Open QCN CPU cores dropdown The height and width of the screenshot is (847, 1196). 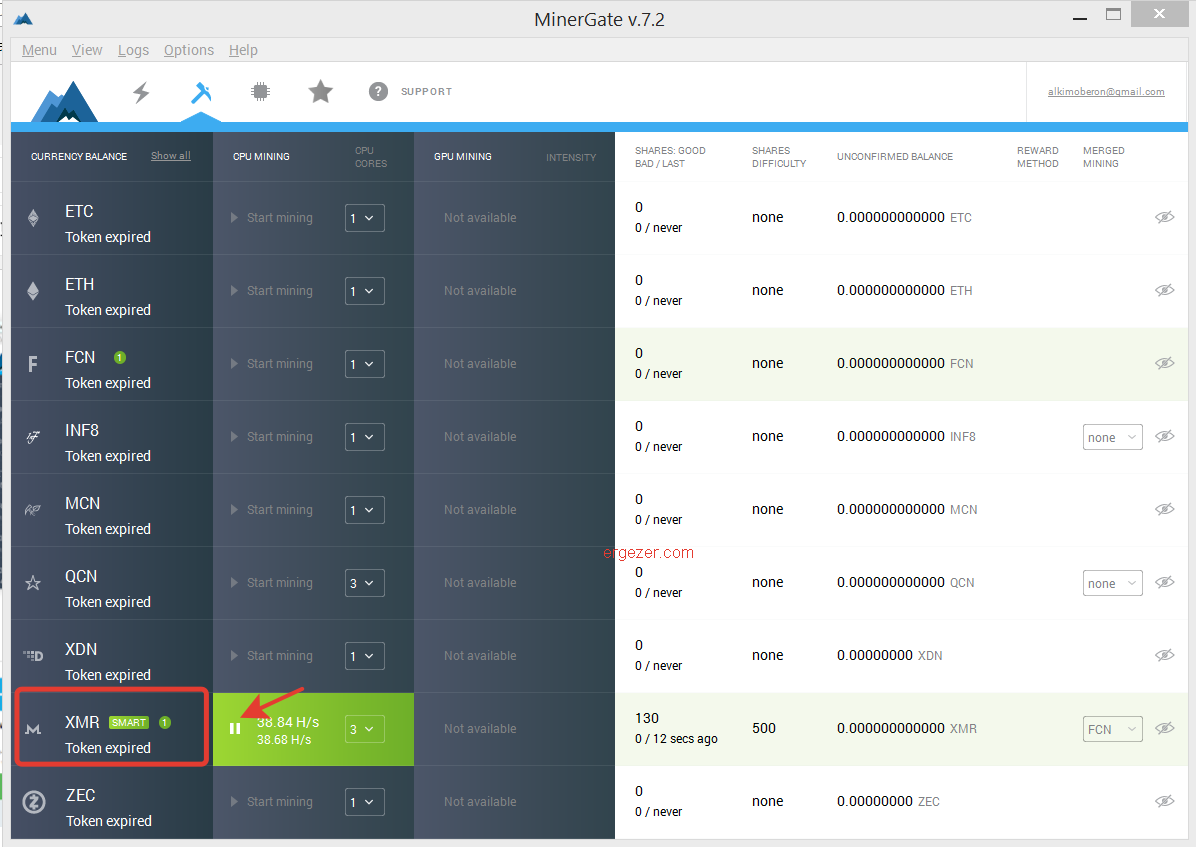pos(365,583)
